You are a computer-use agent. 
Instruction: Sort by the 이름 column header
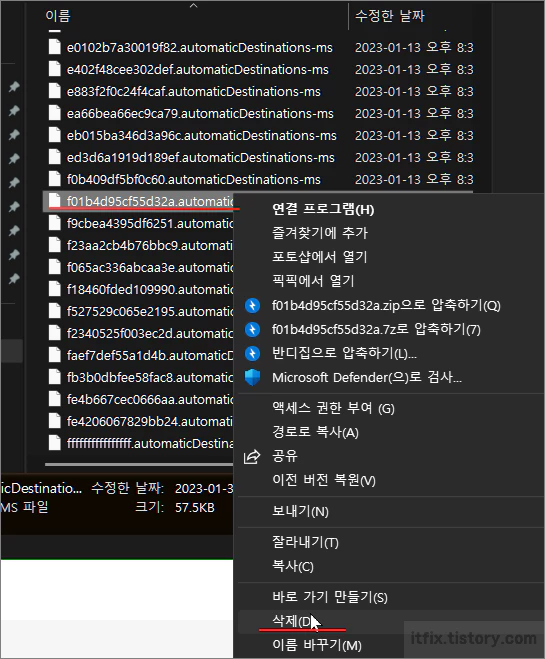(58, 16)
